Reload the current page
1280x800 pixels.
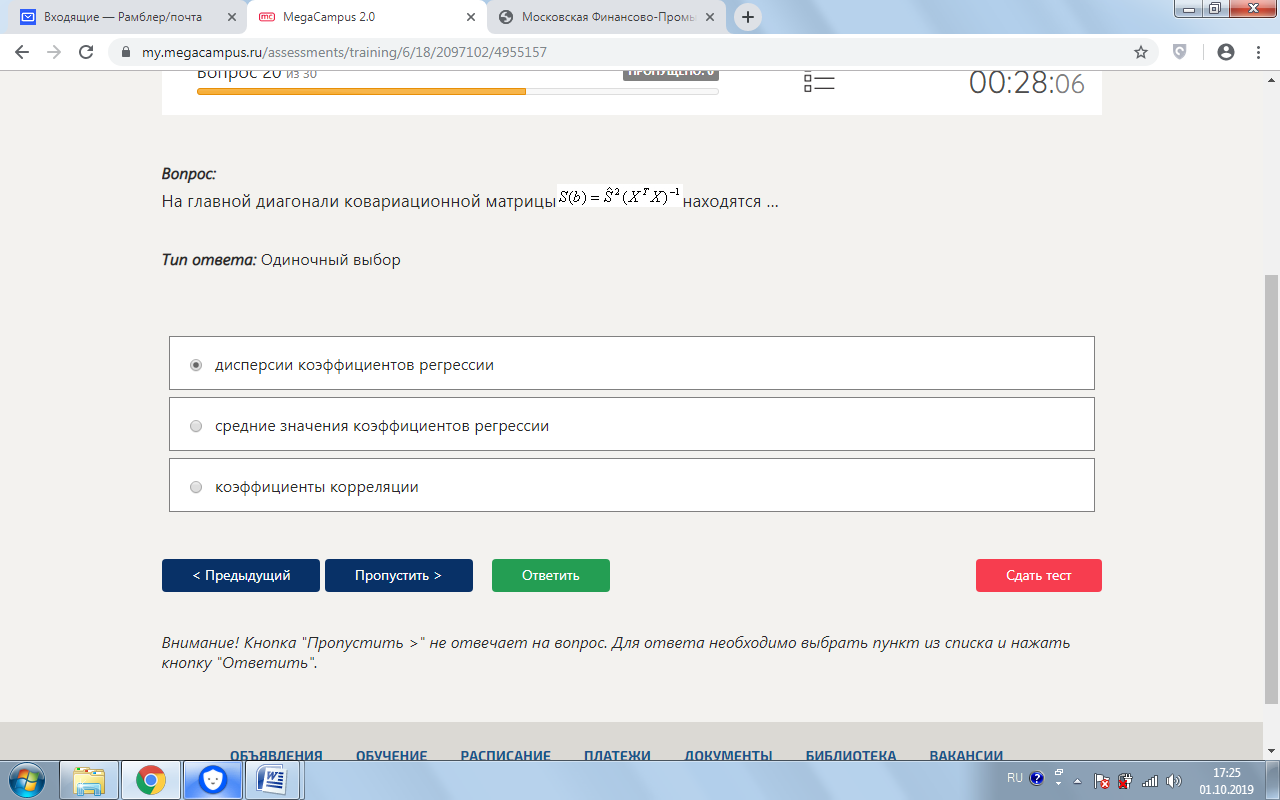(x=86, y=52)
